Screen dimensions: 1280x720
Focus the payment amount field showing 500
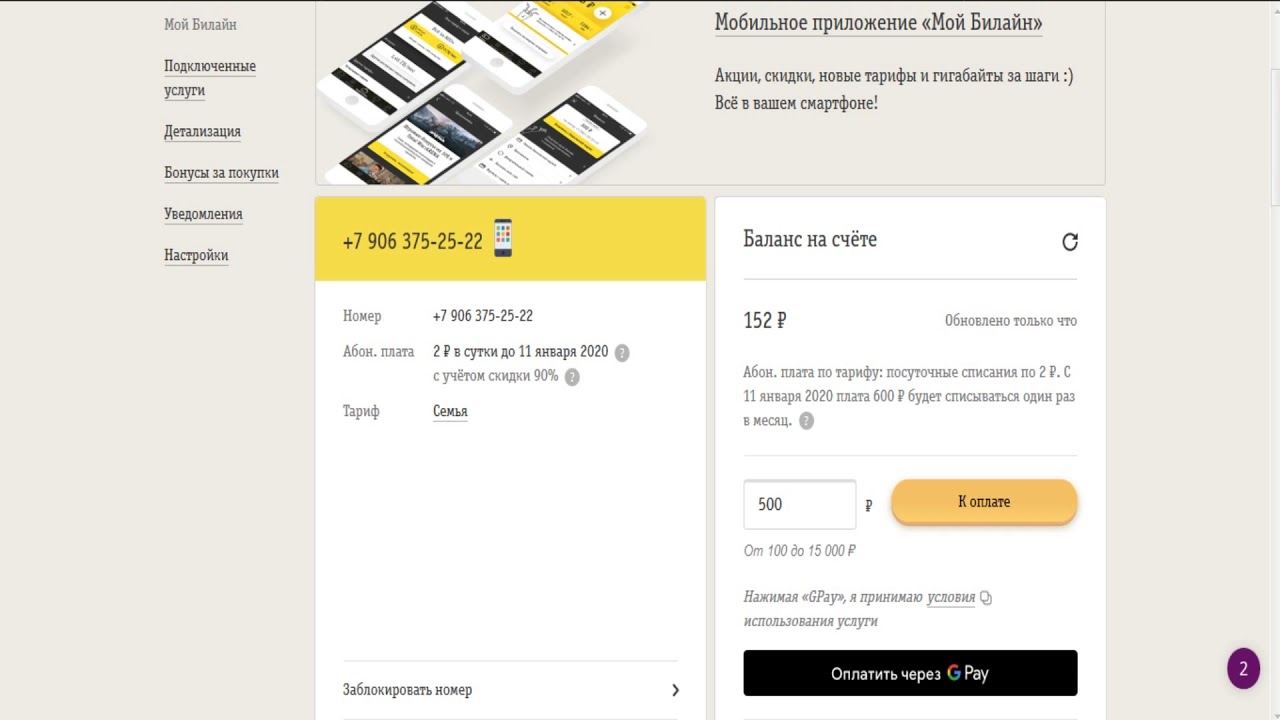(x=800, y=504)
